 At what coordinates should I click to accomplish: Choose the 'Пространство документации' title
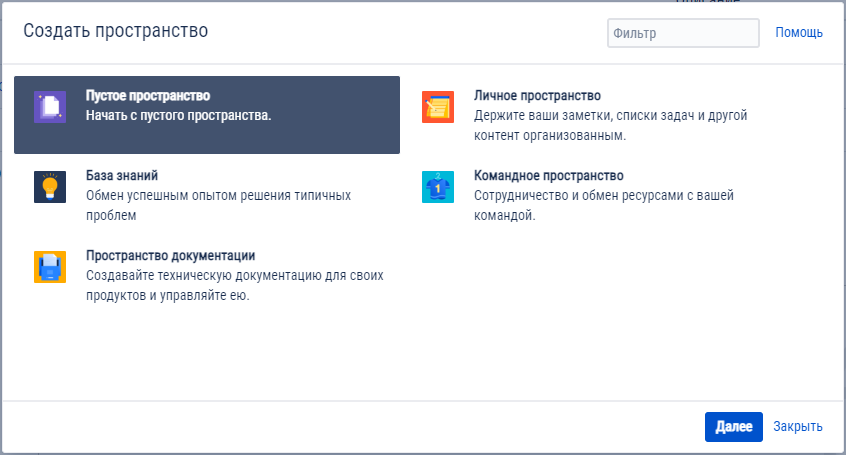coord(177,256)
